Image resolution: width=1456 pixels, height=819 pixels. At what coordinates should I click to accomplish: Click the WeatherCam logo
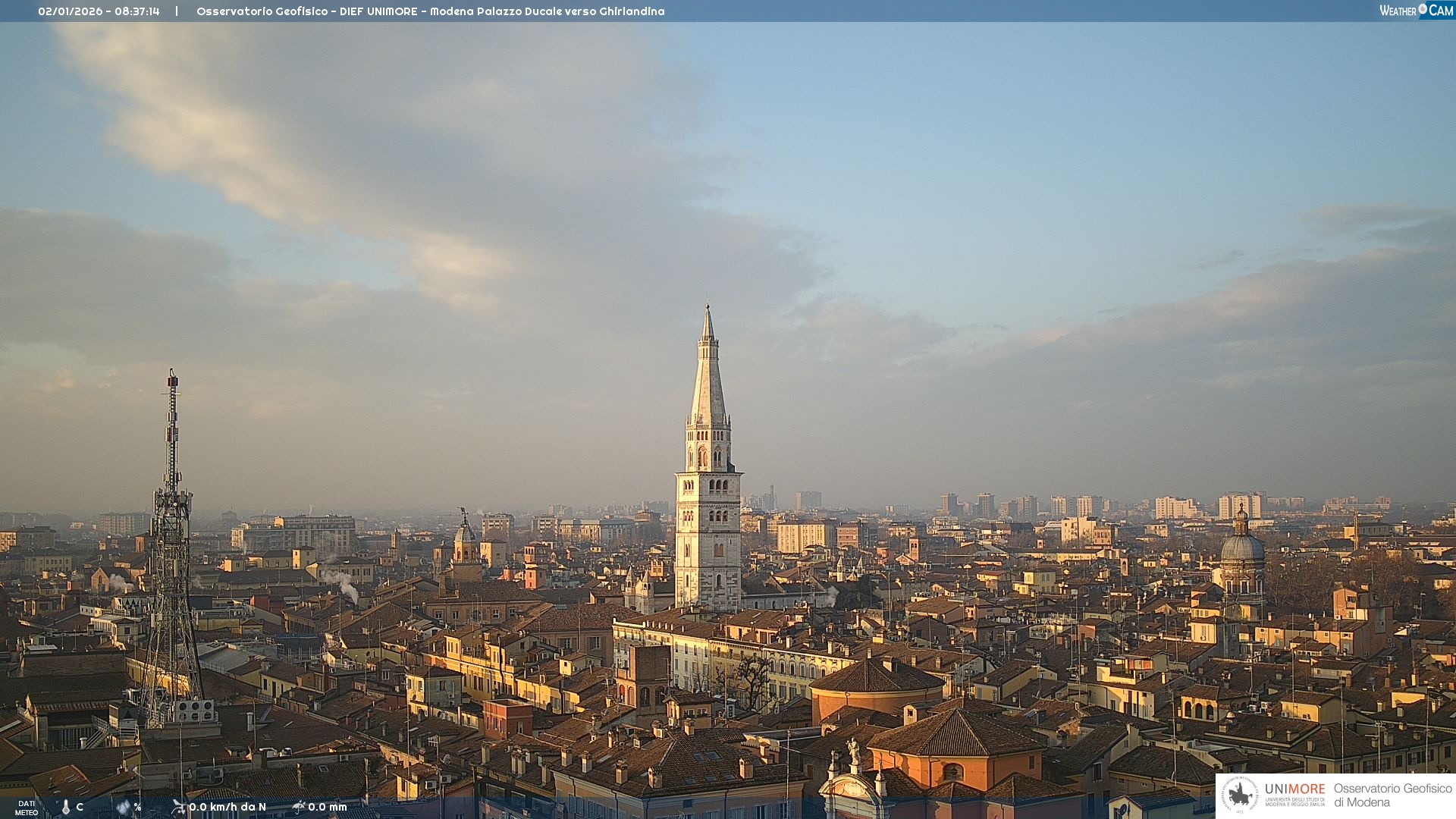click(1416, 10)
